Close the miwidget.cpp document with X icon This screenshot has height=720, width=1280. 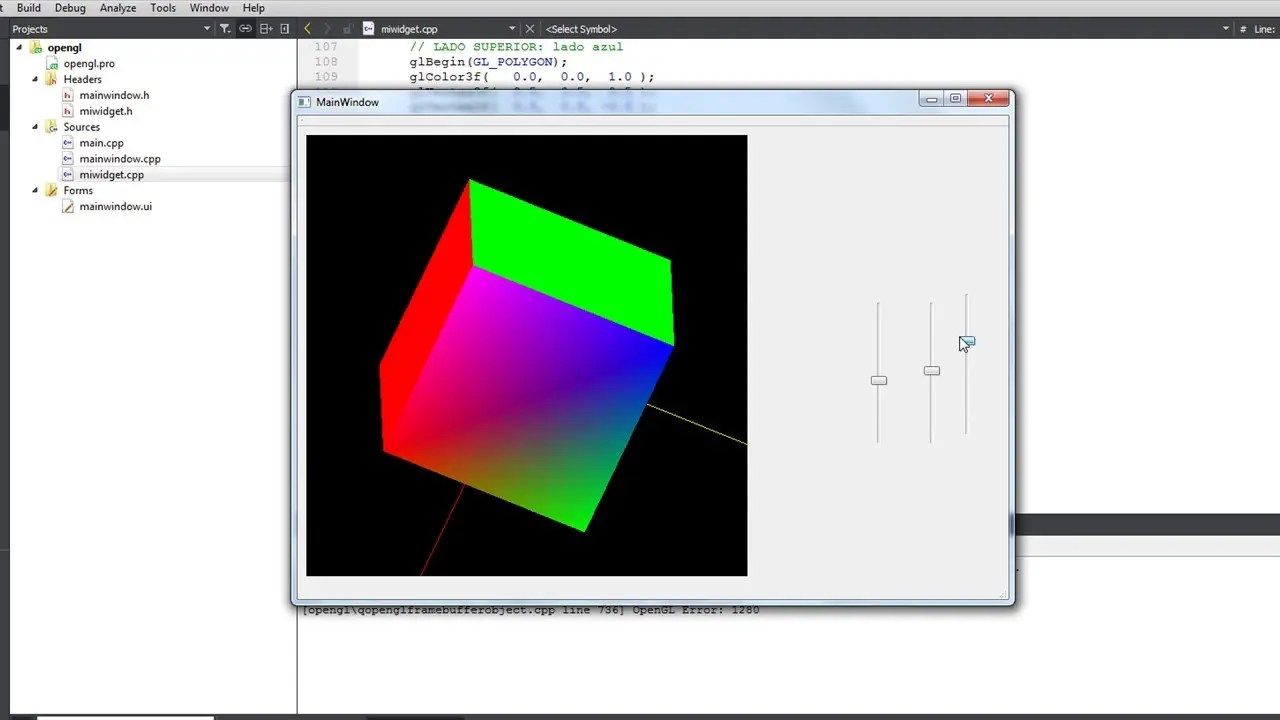[x=530, y=29]
